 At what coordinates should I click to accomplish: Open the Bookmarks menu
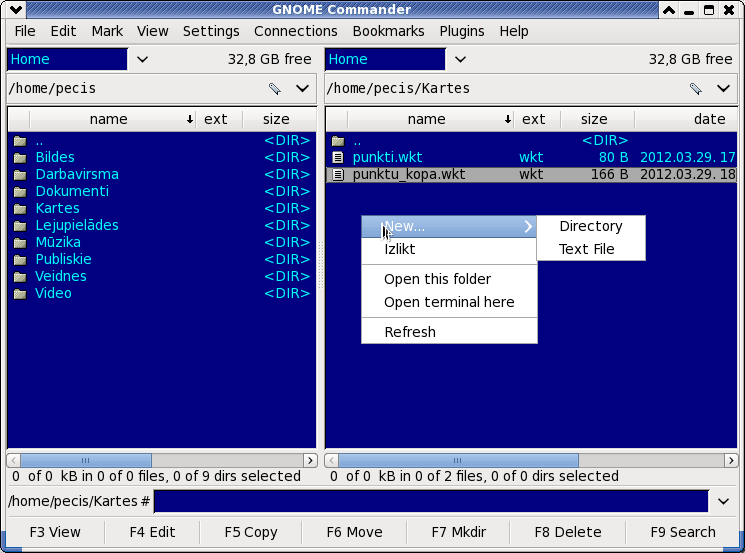click(388, 31)
